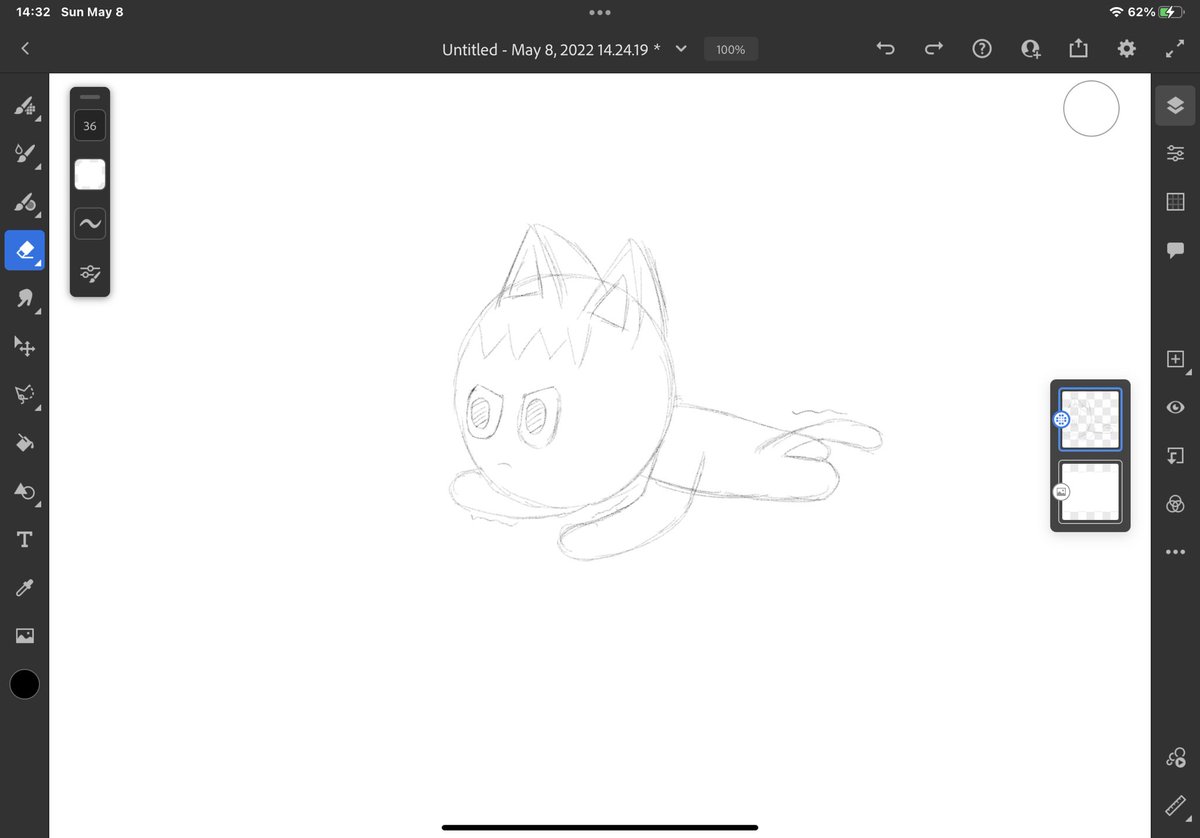Screen dimensions: 1200x838
Task: Toggle the Layers panel icon
Action: pos(1175,105)
